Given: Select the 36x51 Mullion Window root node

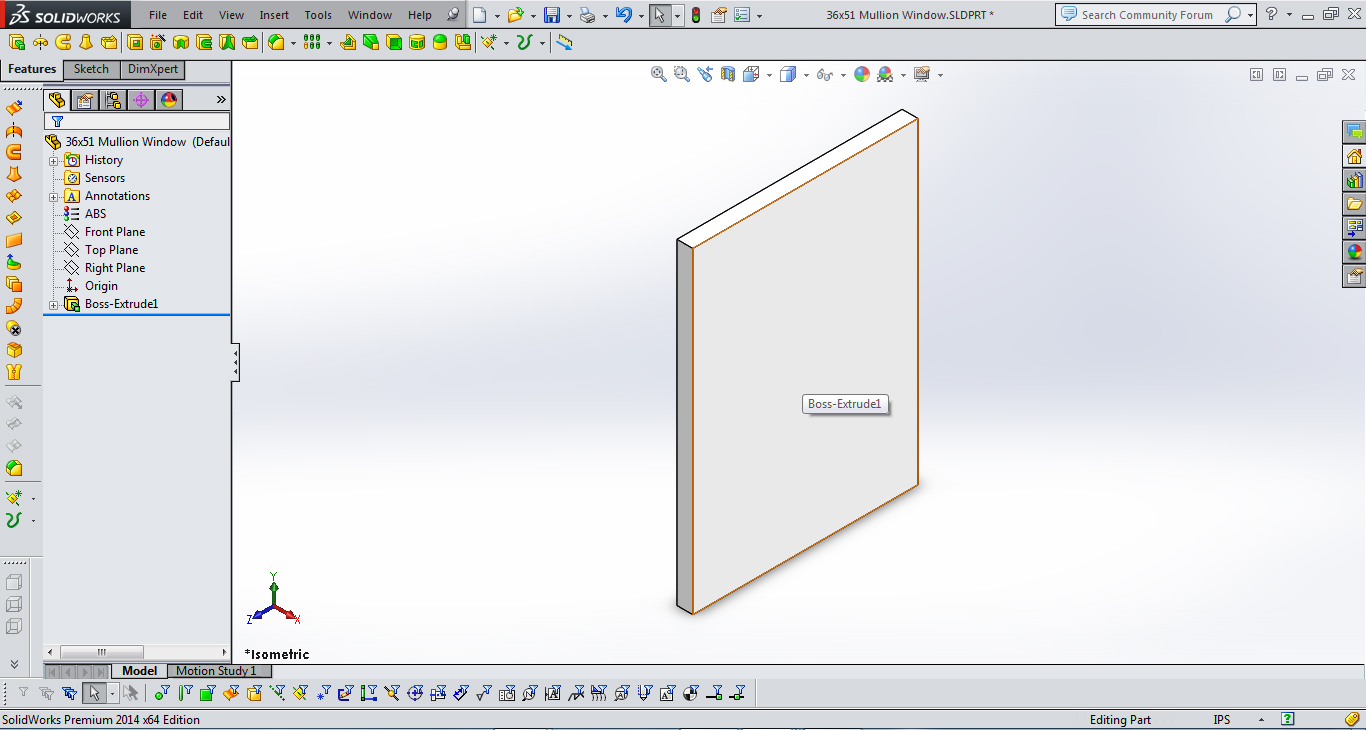Looking at the screenshot, I should point(139,142).
